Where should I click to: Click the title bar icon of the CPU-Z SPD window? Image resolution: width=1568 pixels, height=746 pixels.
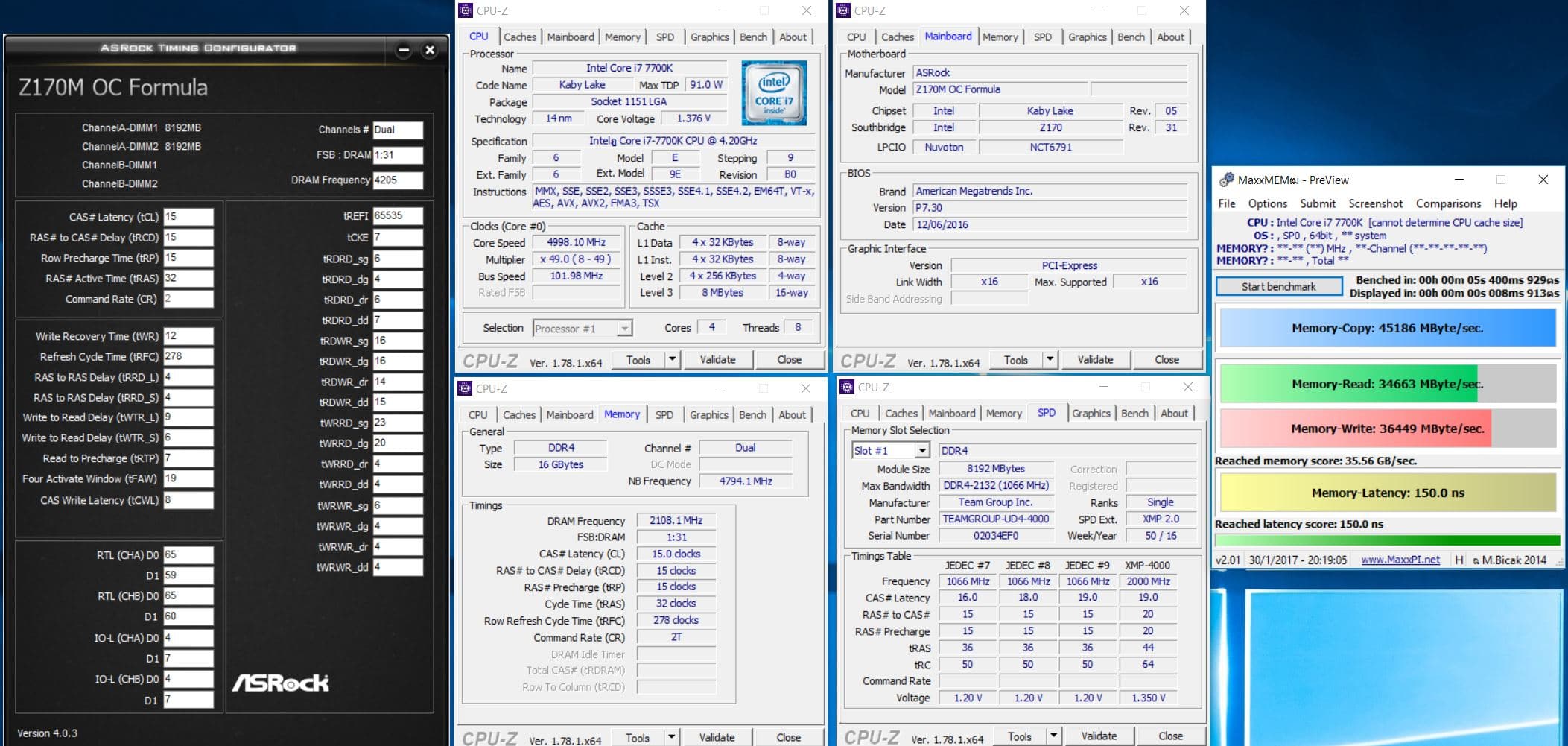coord(845,388)
